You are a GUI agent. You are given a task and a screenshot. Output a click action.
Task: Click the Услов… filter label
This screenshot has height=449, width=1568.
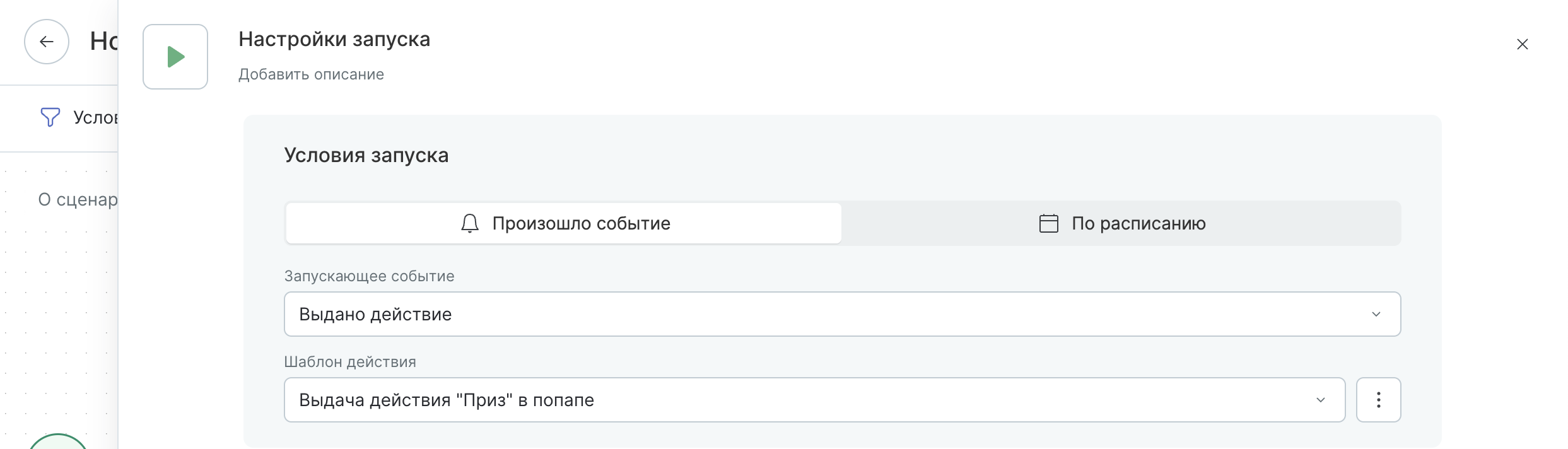[95, 117]
